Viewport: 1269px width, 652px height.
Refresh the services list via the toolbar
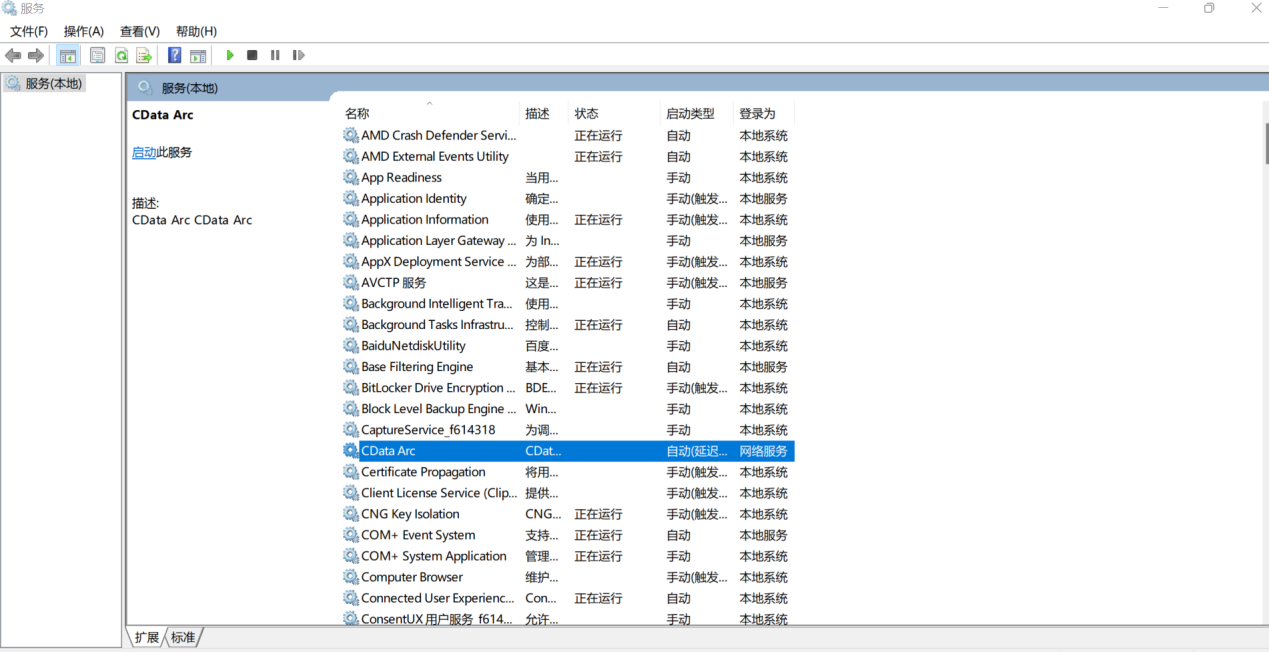coord(121,56)
